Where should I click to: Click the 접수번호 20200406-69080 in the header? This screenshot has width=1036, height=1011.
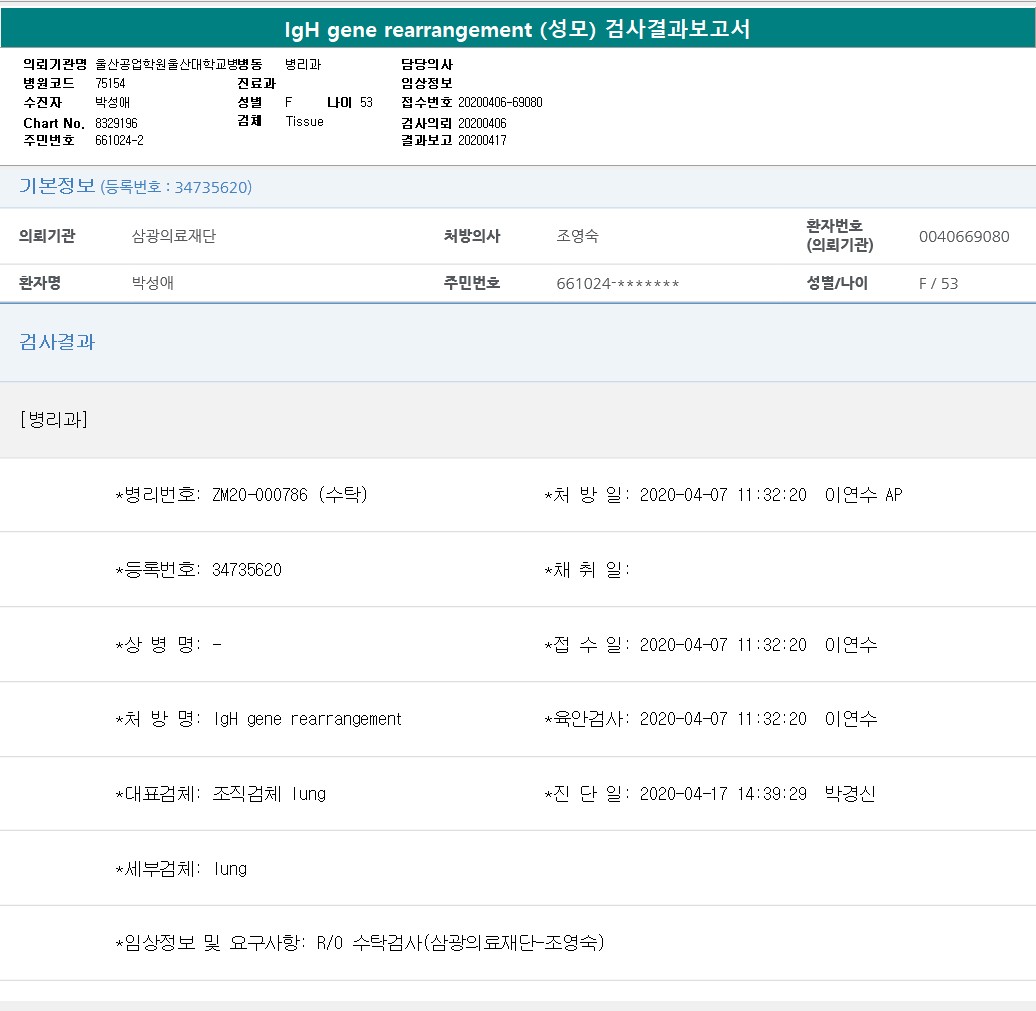point(500,103)
